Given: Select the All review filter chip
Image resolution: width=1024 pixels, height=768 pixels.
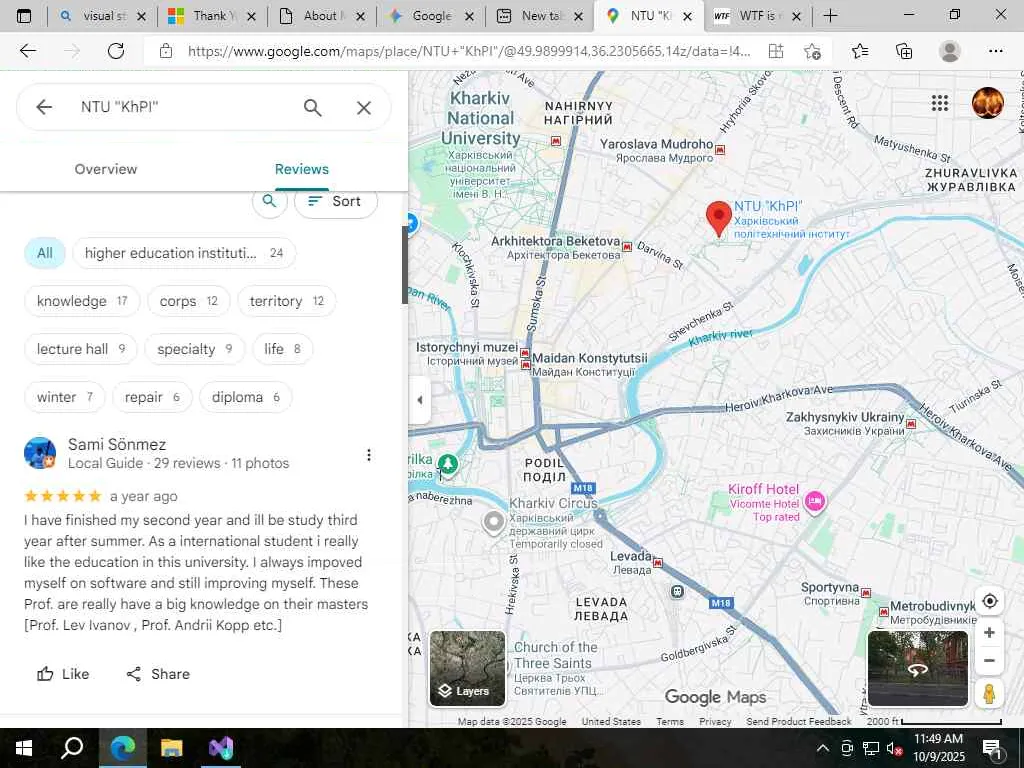Looking at the screenshot, I should (x=45, y=253).
